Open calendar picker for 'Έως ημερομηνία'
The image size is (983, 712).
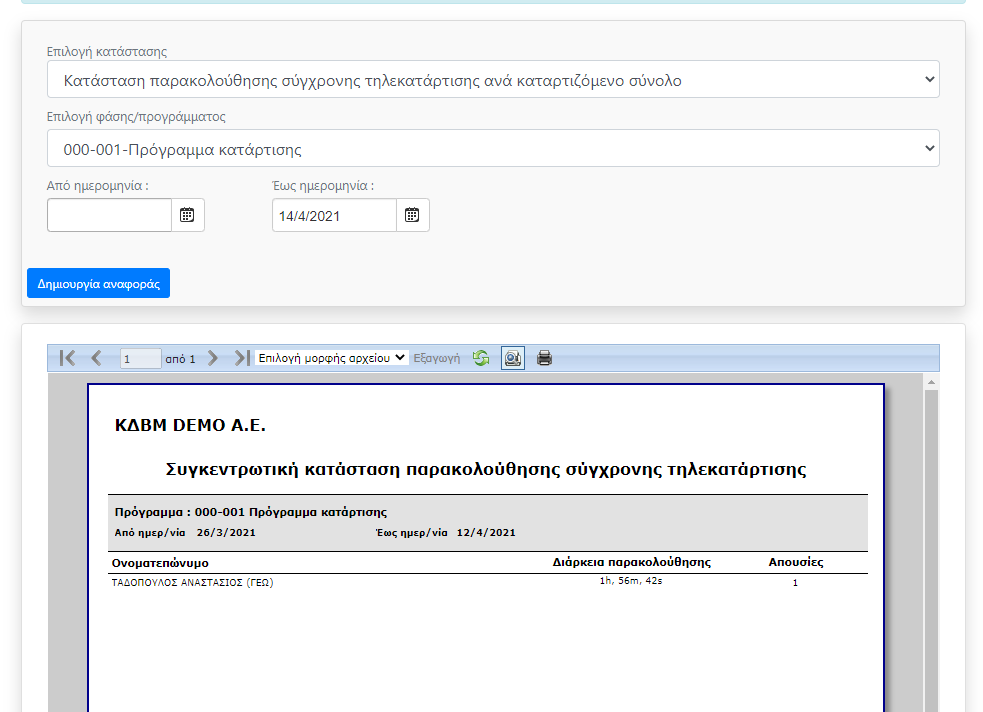pos(412,215)
